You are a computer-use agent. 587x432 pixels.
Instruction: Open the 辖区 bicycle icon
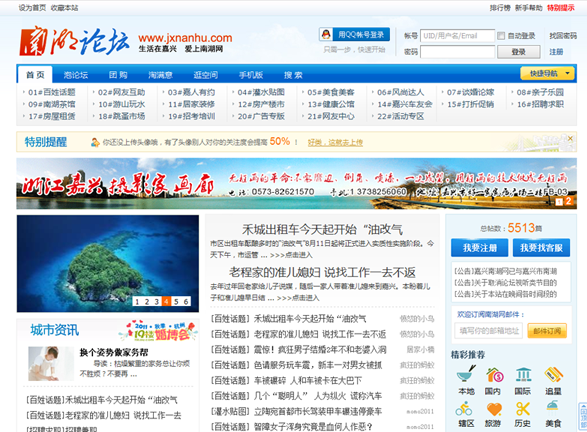coord(464,408)
